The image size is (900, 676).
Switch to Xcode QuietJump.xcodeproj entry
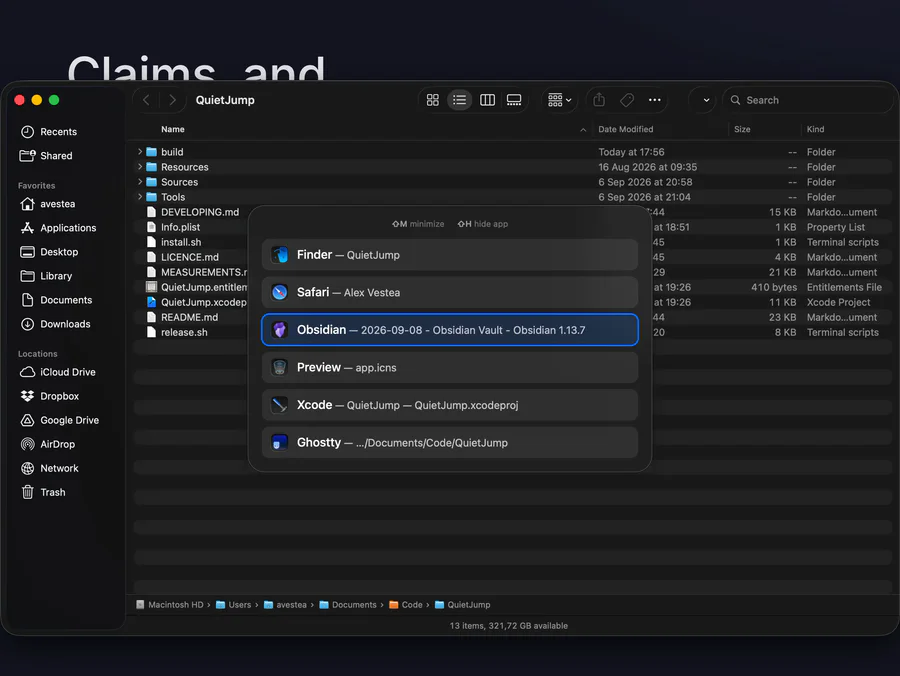click(450, 405)
